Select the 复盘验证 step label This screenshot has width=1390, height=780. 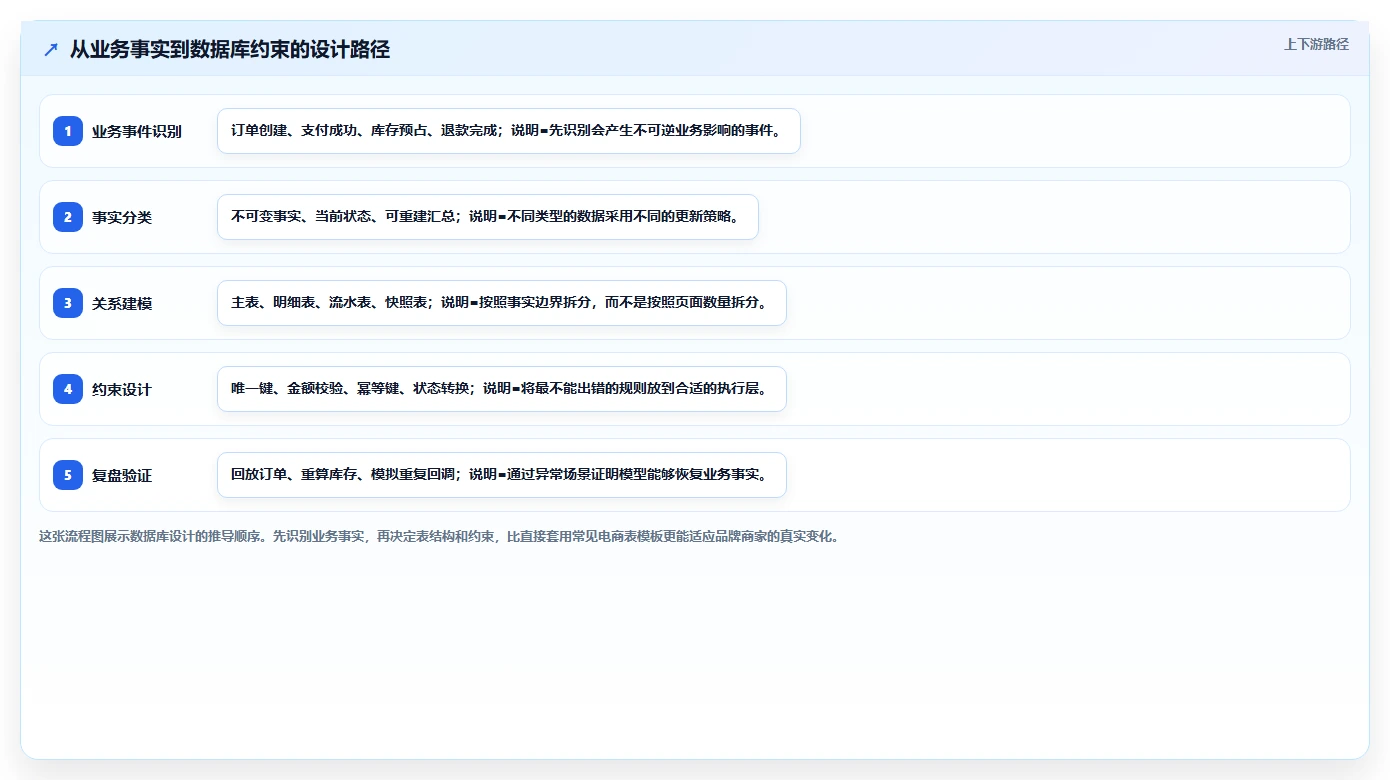122,476
